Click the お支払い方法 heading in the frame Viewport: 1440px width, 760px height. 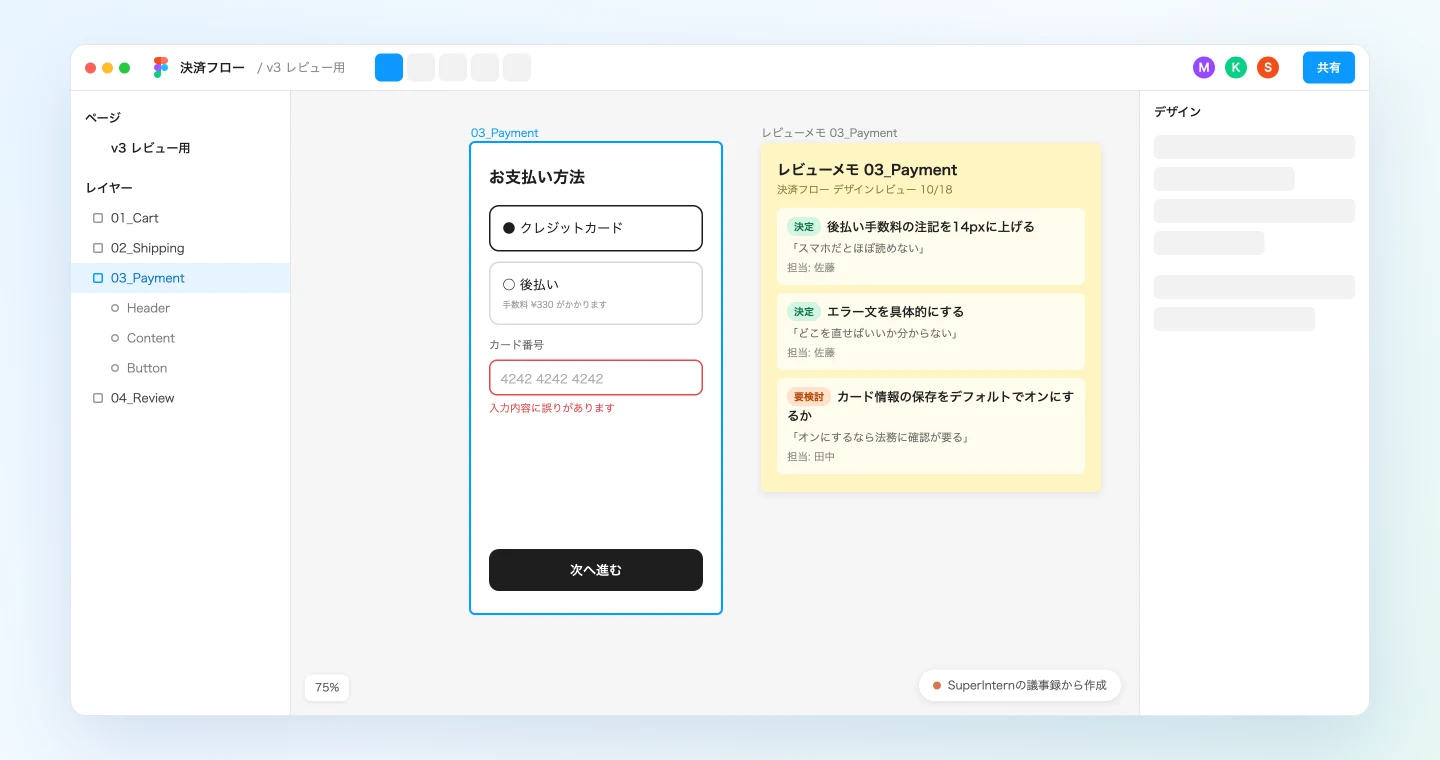click(537, 177)
